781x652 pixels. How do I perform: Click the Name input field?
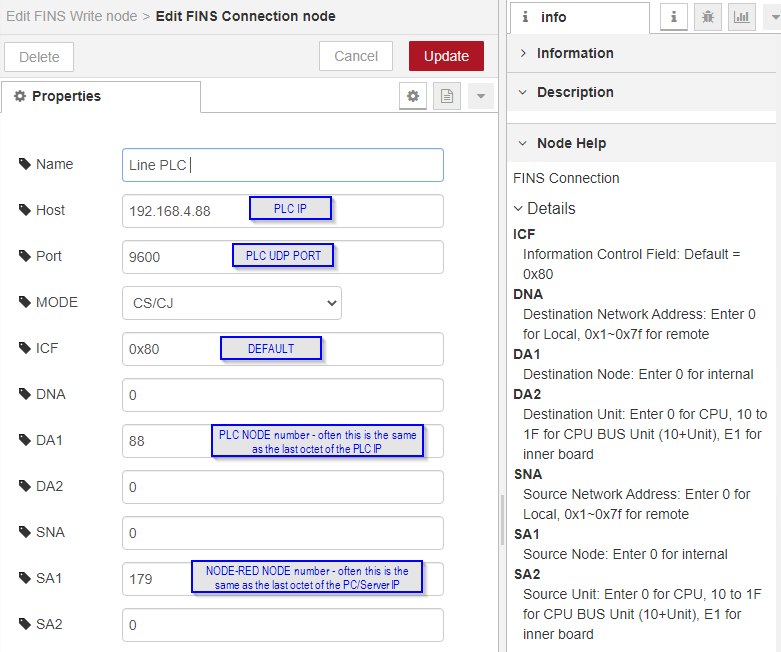(282, 165)
